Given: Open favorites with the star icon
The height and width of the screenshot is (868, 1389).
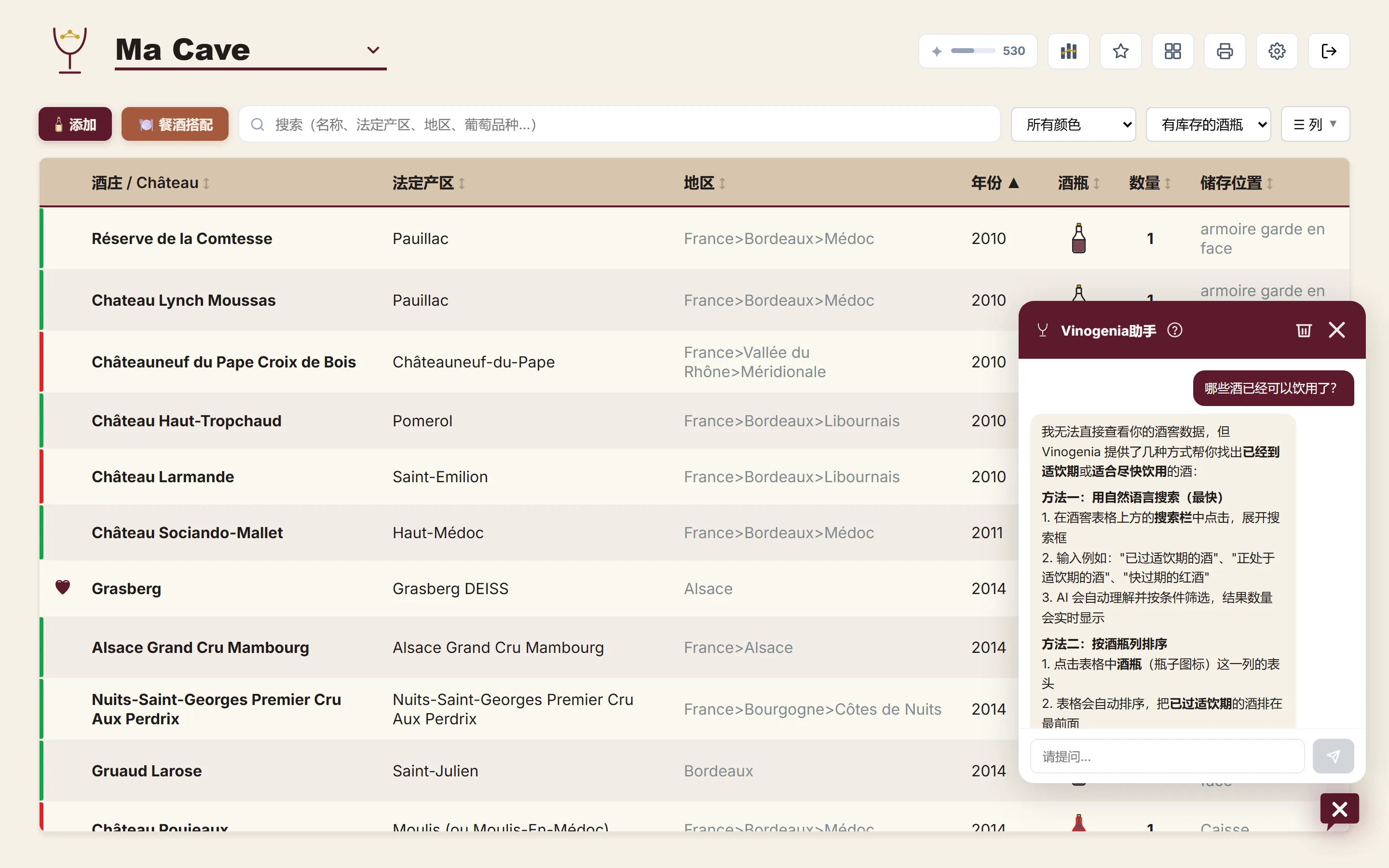Looking at the screenshot, I should [1120, 51].
